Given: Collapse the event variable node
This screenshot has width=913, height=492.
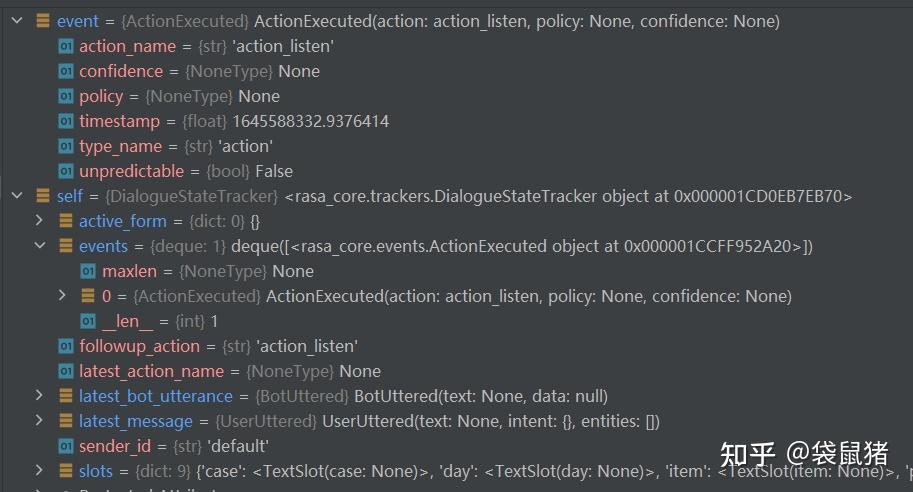Looking at the screenshot, I should [x=16, y=21].
